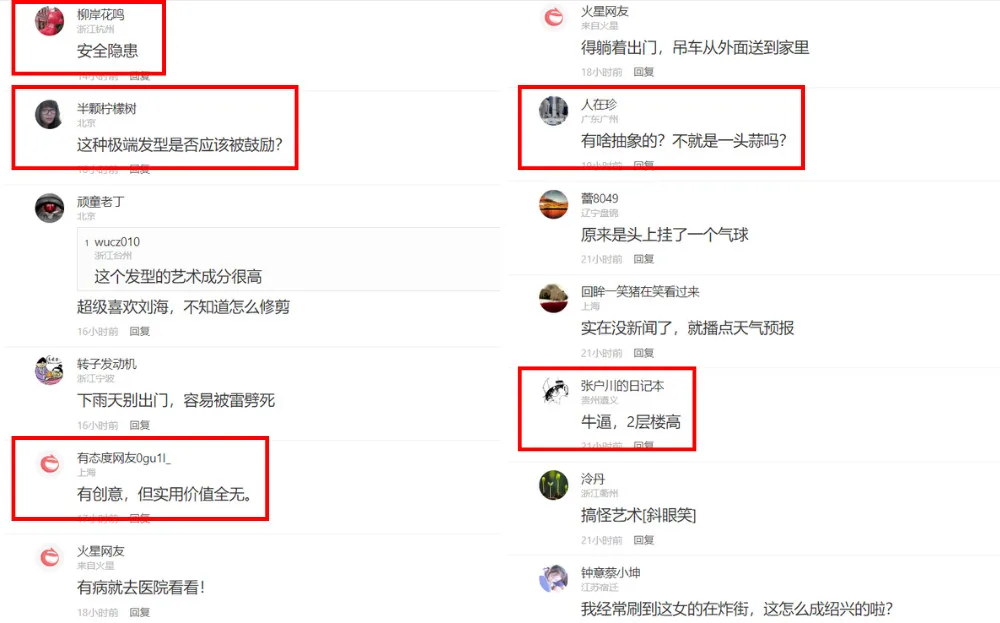
Task: Open 人在珍's city photo avatar
Action: click(x=554, y=110)
